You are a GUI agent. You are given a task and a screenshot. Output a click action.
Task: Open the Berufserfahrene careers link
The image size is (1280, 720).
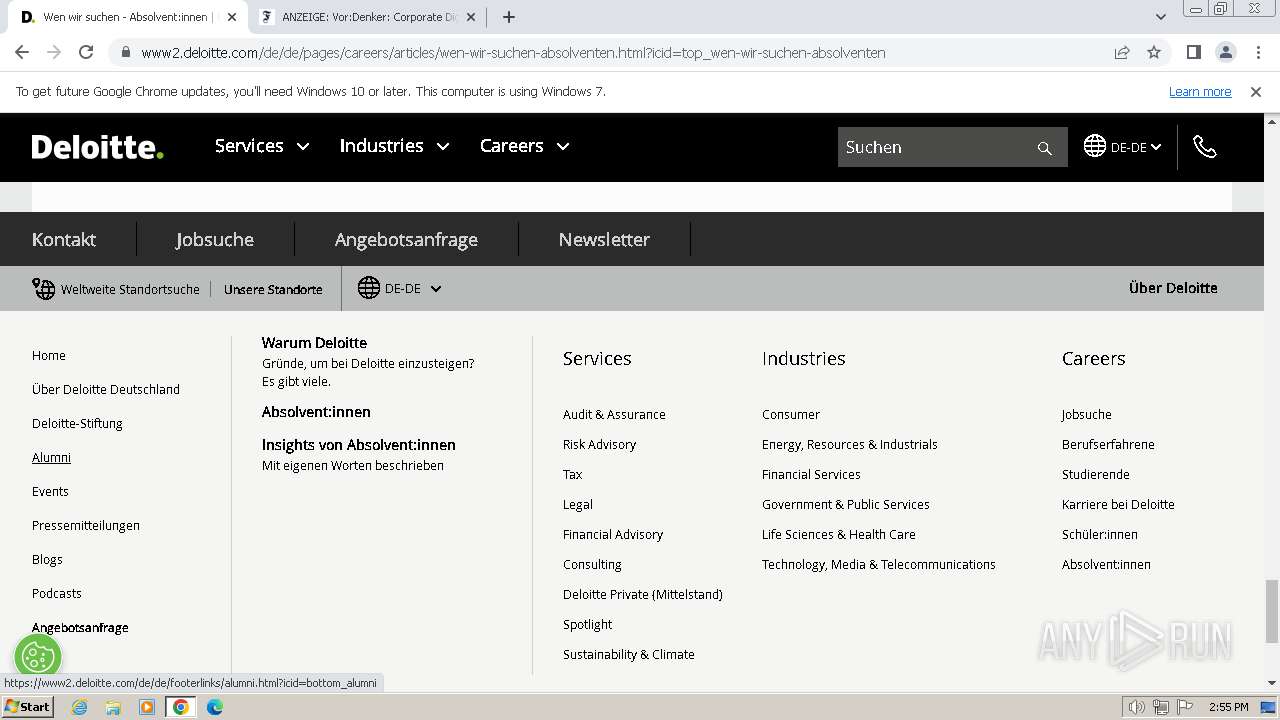(x=1108, y=444)
